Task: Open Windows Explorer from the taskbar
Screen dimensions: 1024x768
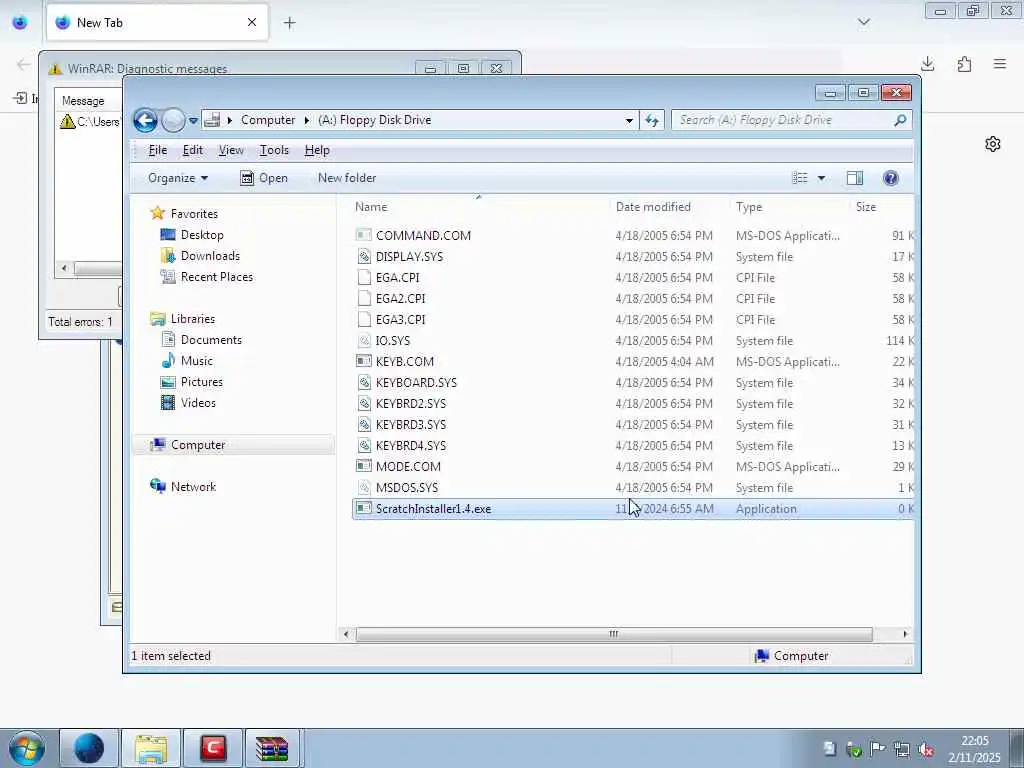Action: [x=151, y=748]
